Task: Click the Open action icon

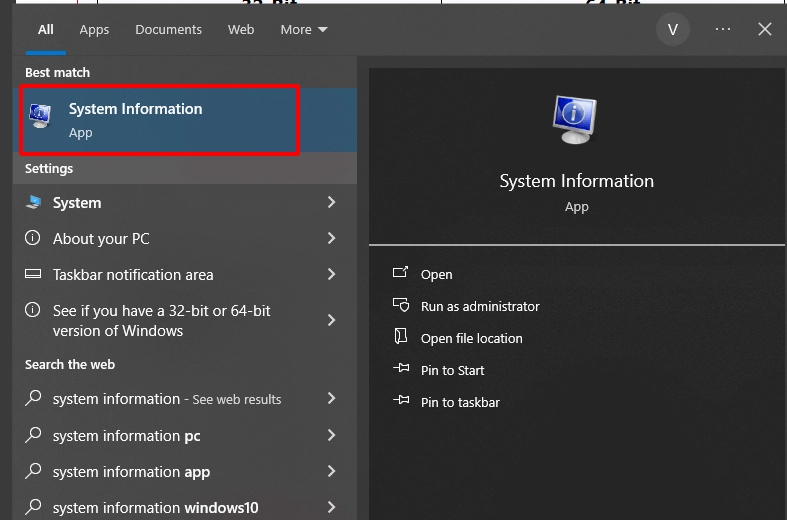Action: (x=400, y=273)
